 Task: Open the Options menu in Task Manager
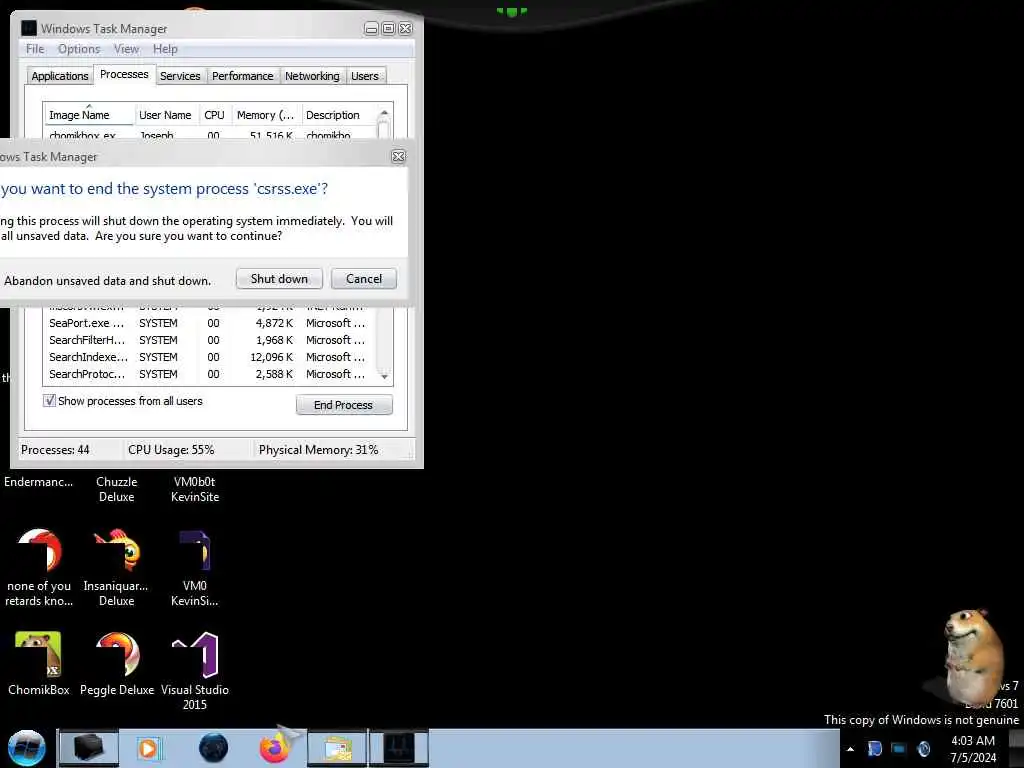[79, 49]
